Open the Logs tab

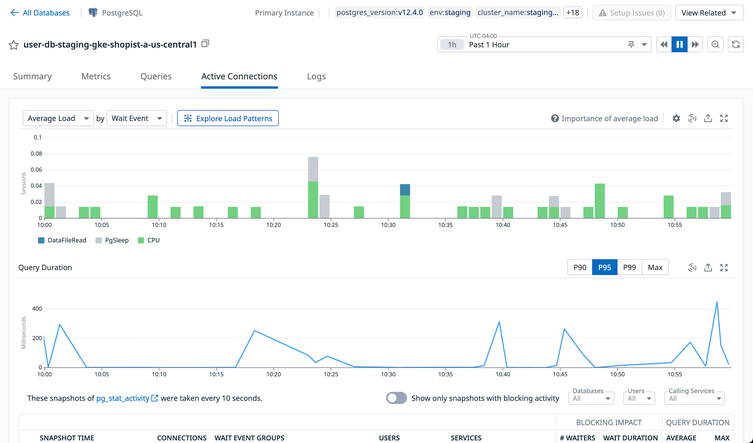tap(316, 76)
